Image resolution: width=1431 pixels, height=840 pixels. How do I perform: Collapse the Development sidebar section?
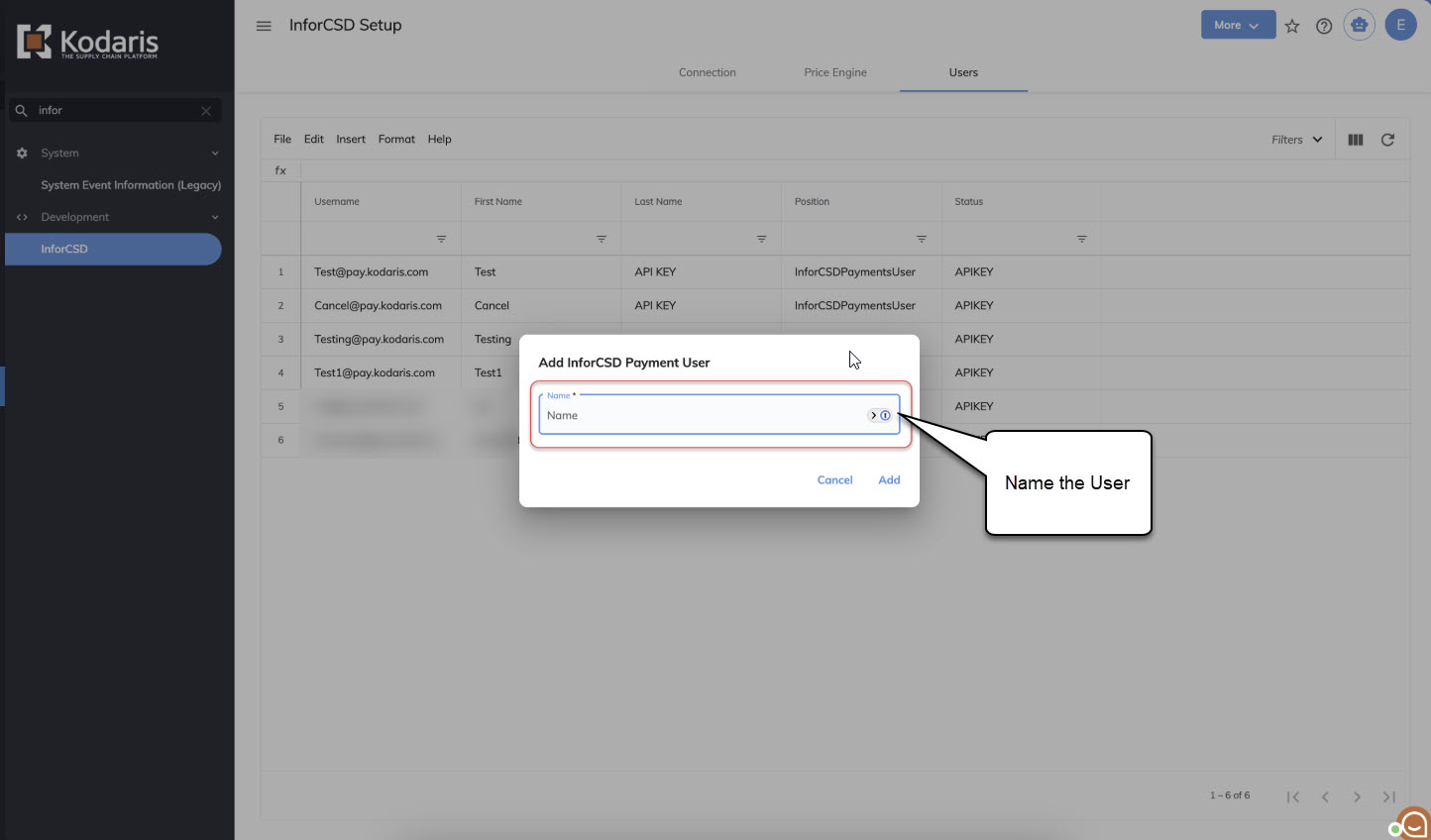215,217
